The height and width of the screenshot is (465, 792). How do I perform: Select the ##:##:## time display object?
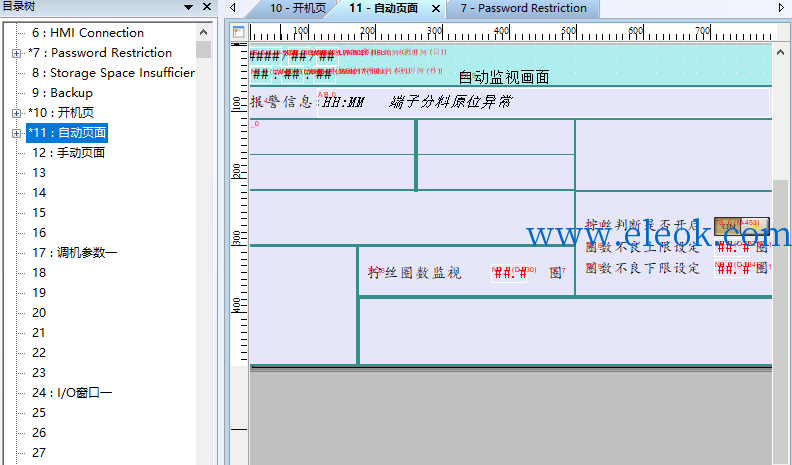pos(292,75)
